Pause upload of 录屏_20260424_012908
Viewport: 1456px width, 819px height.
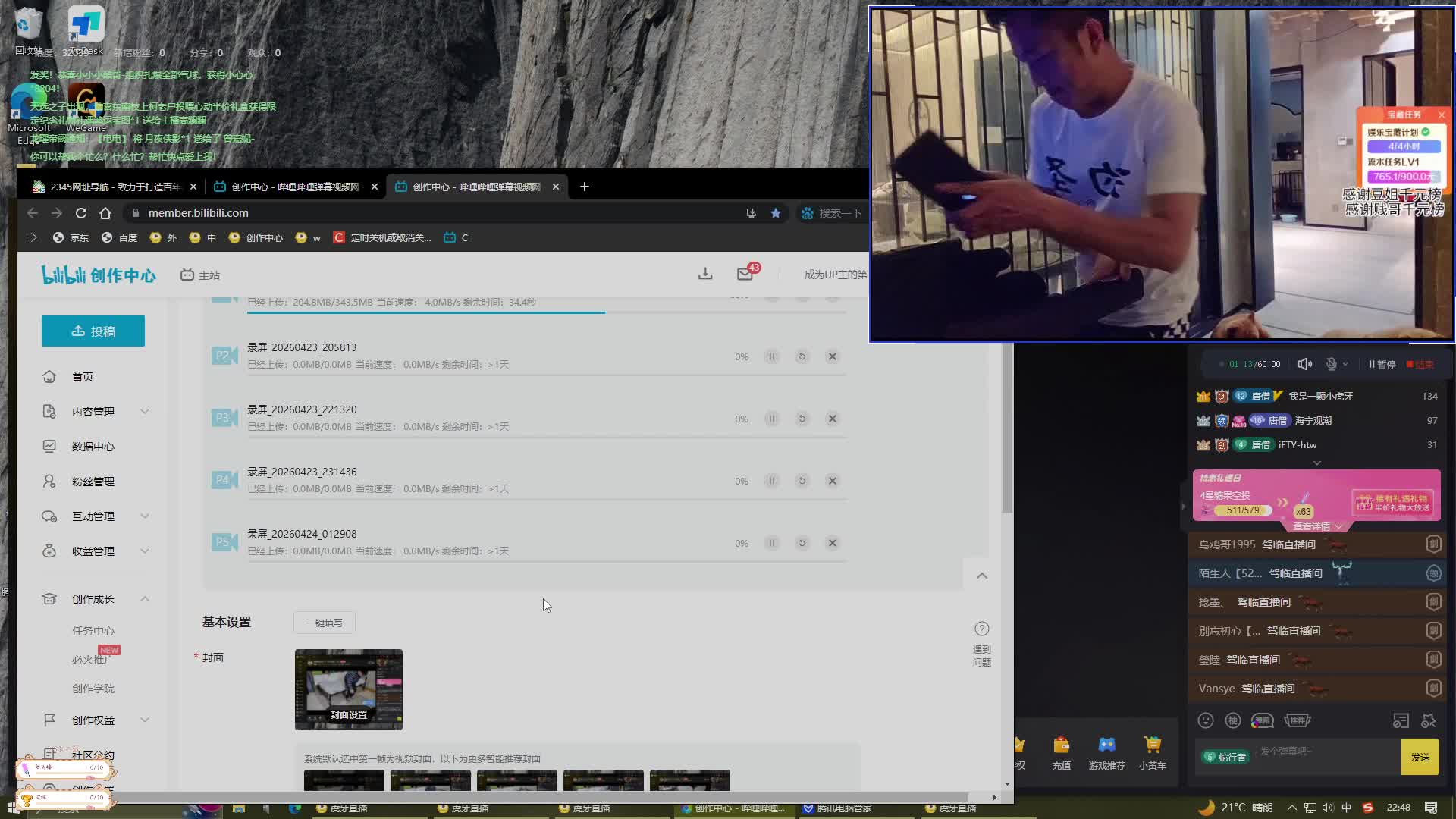(x=771, y=543)
